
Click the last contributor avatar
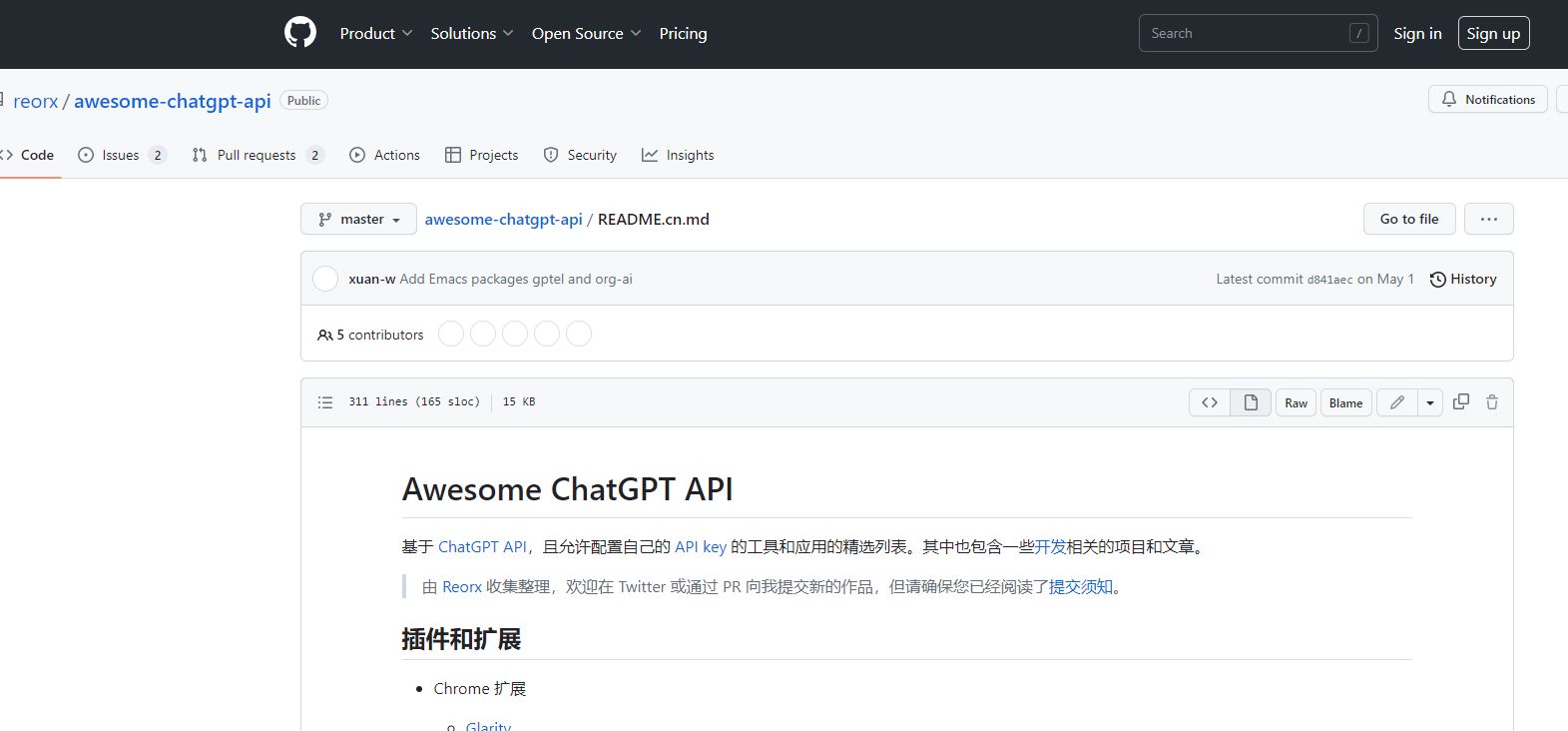[579, 334]
